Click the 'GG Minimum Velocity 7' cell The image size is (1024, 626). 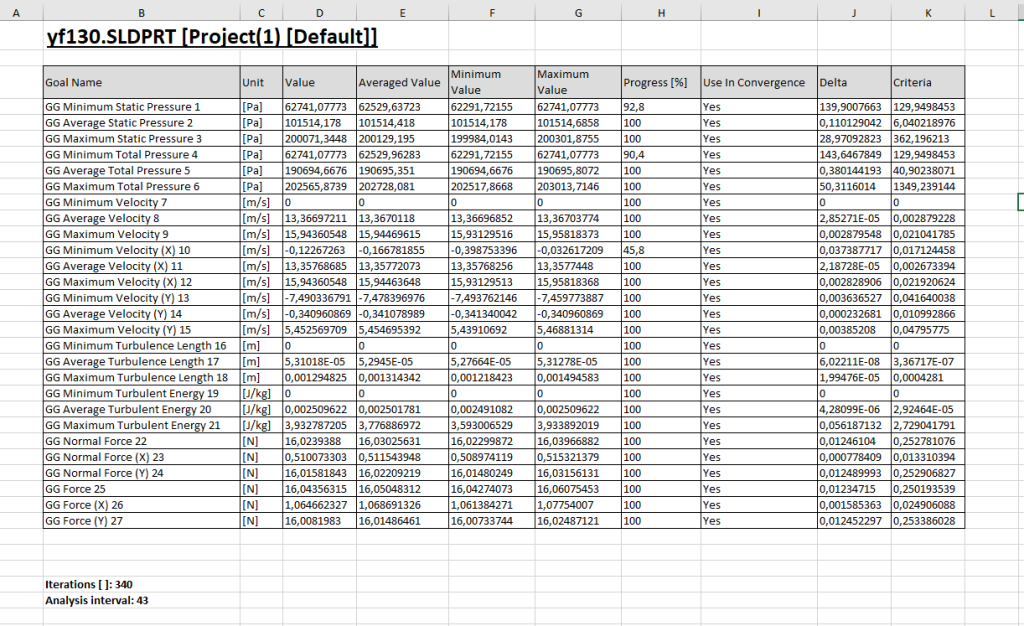(142, 202)
